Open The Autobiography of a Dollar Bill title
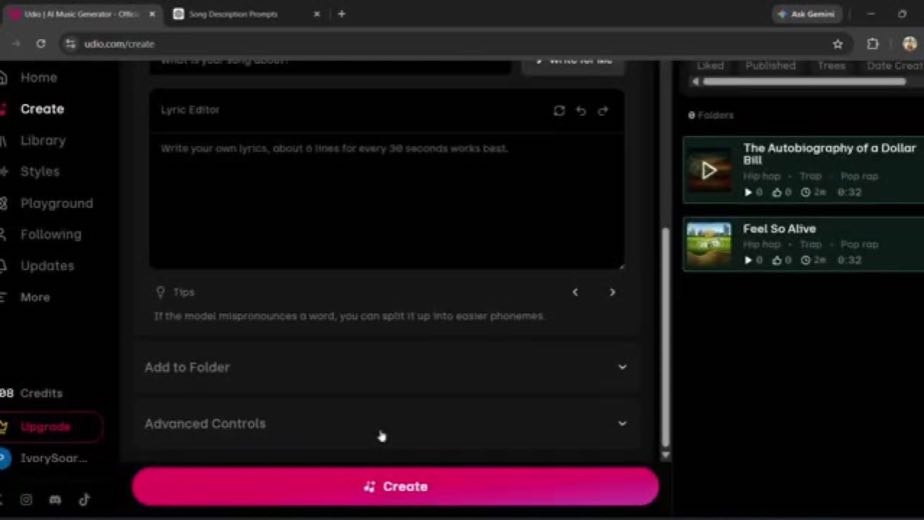This screenshot has height=520, width=924. (x=829, y=154)
